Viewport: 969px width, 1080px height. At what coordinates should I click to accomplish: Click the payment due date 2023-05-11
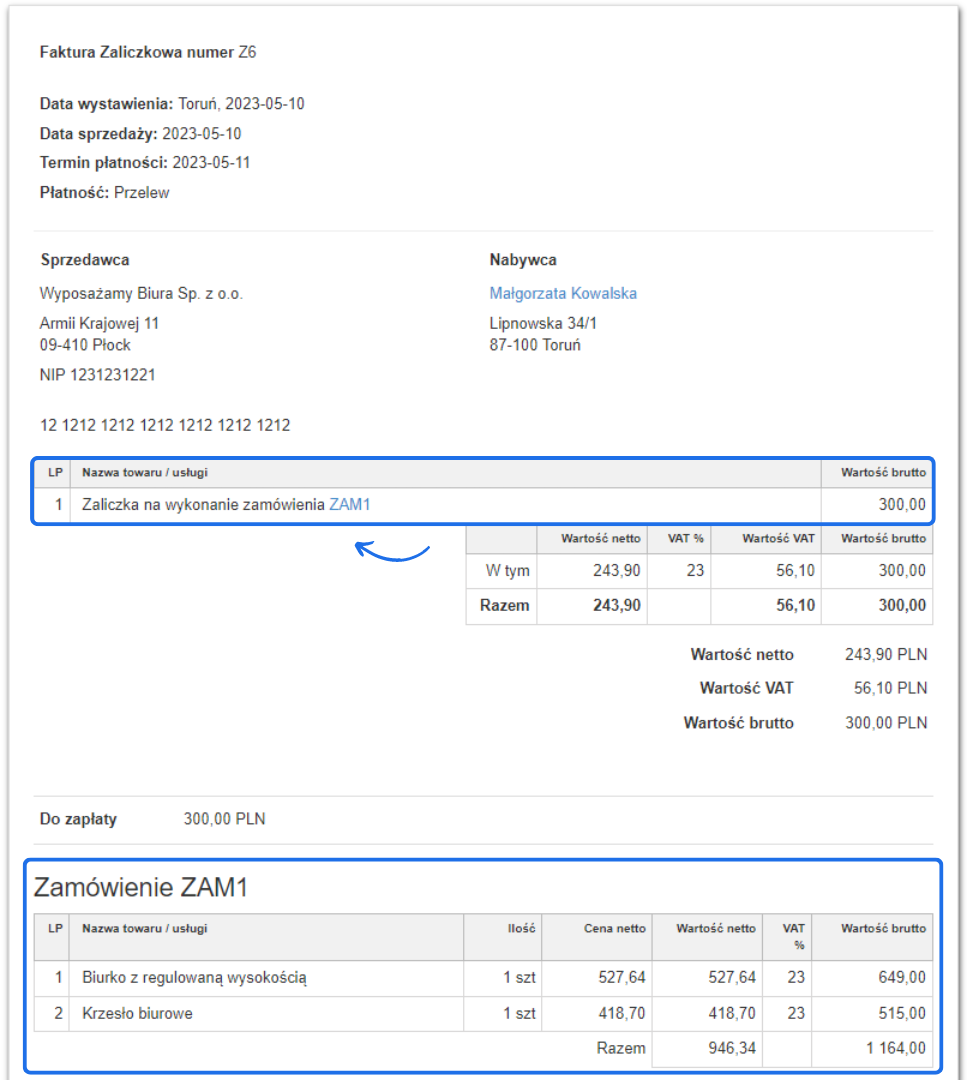point(211,163)
